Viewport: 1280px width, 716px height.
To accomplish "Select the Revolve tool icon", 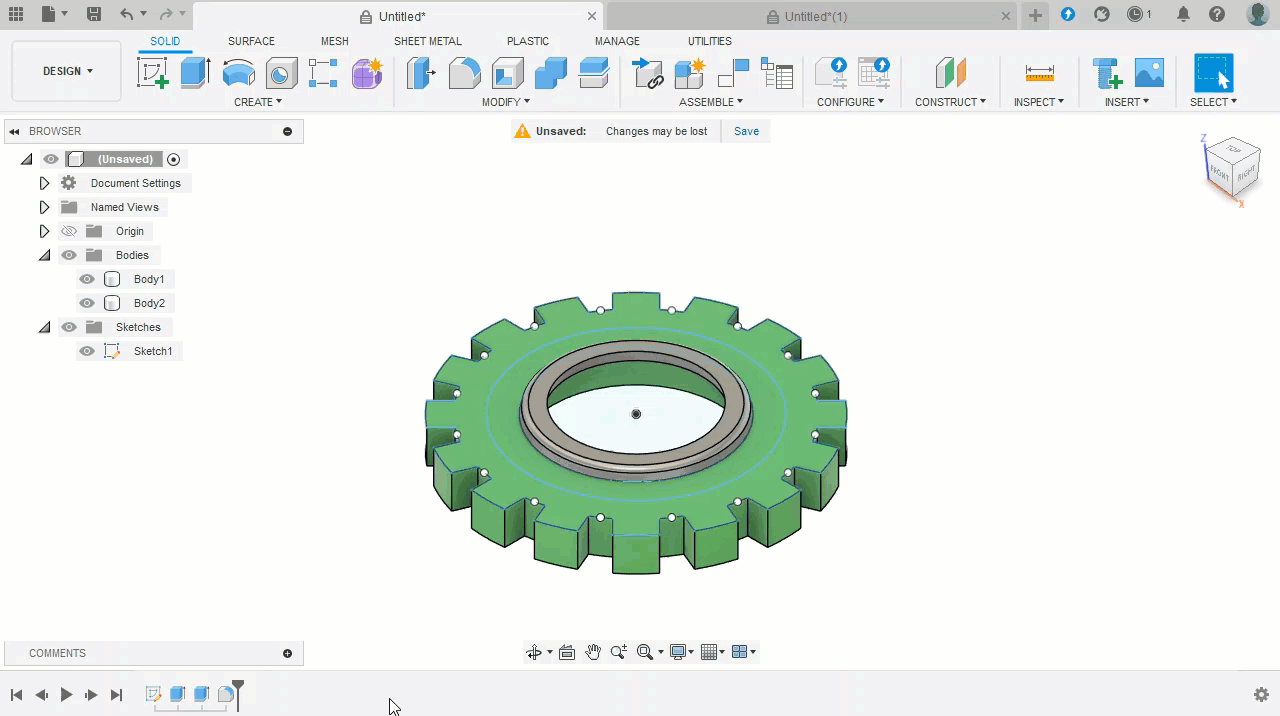I will (x=238, y=73).
